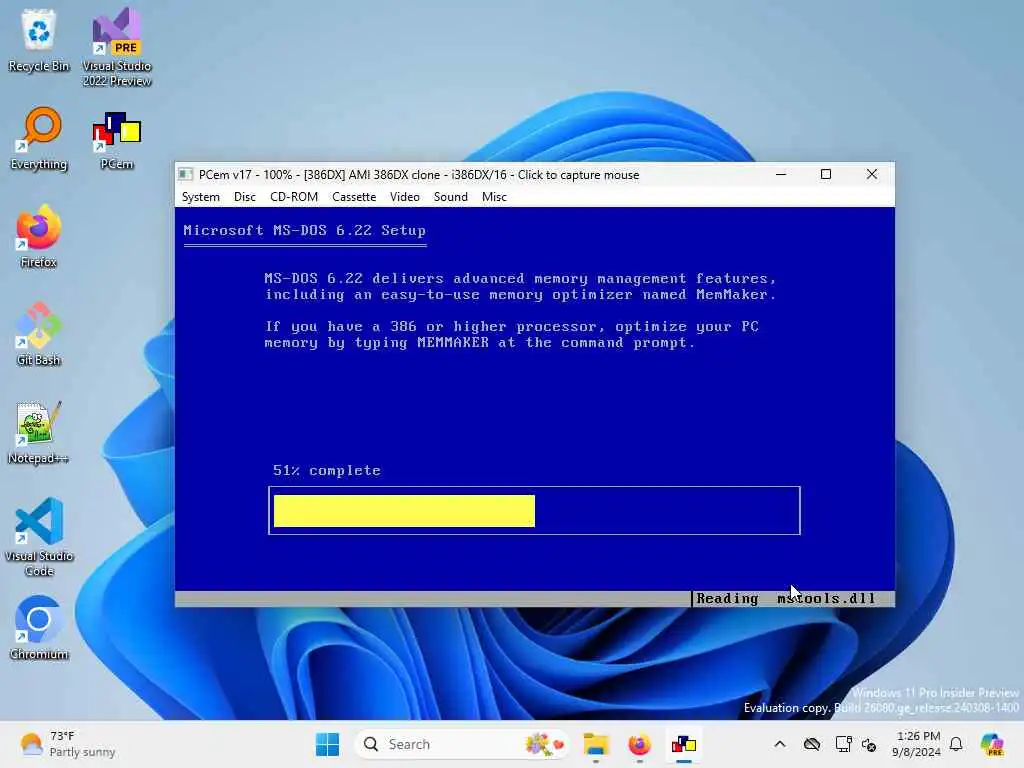
Task: Launch Firefox from the taskbar
Action: coord(639,744)
